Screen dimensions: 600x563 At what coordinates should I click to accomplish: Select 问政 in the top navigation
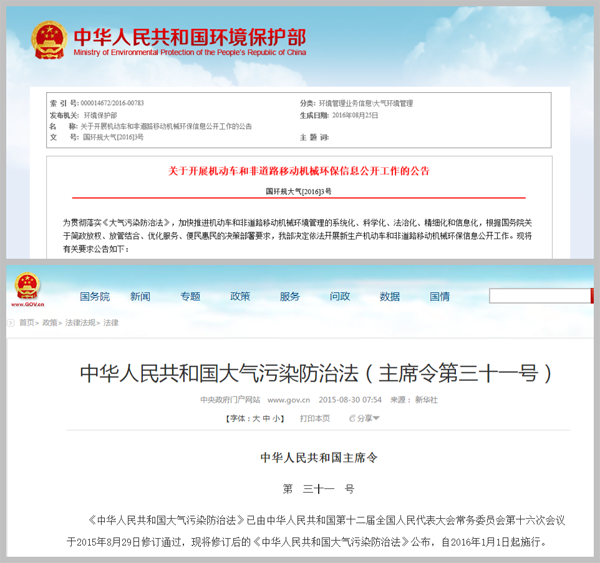340,296
